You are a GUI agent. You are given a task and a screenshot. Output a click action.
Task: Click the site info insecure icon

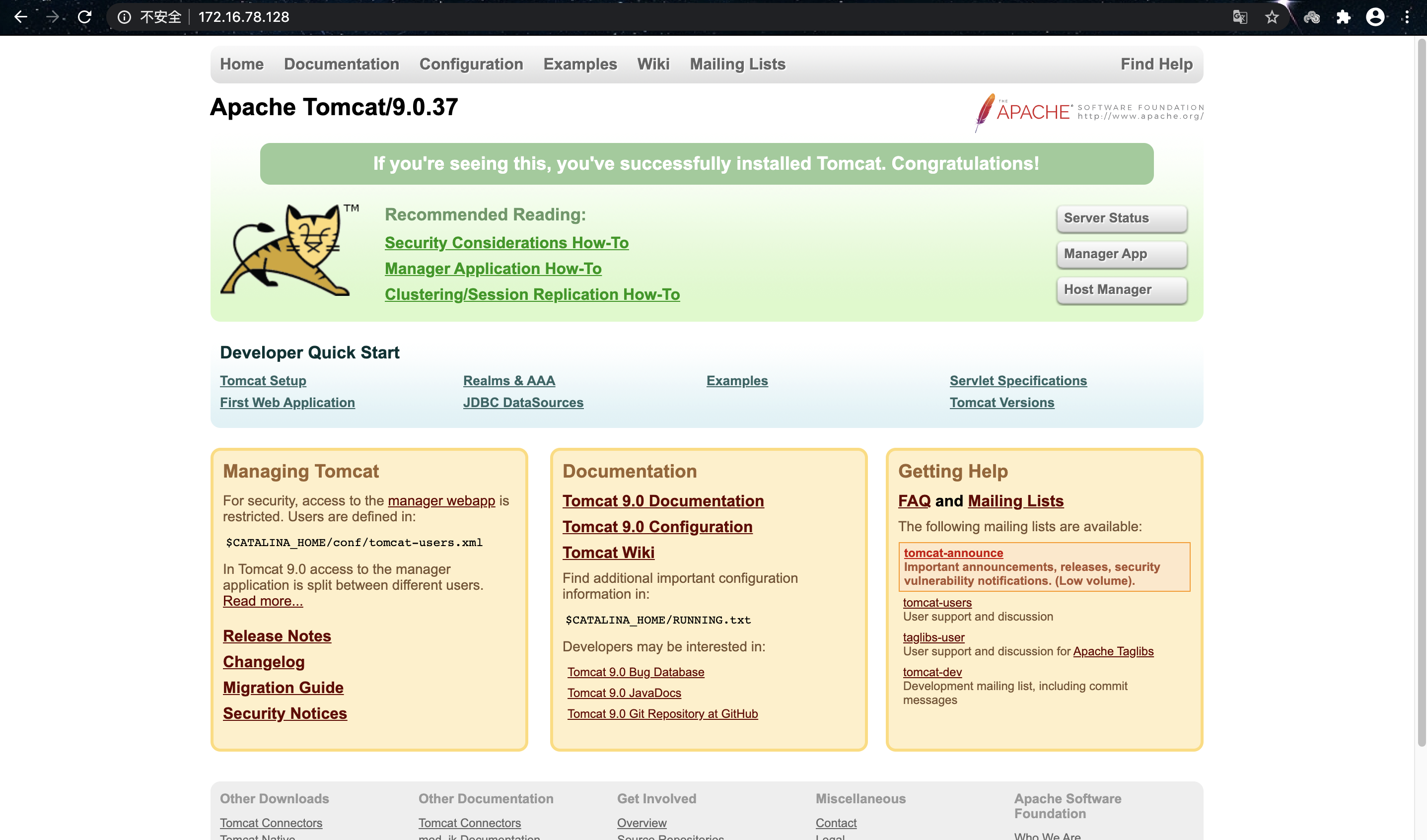point(124,17)
